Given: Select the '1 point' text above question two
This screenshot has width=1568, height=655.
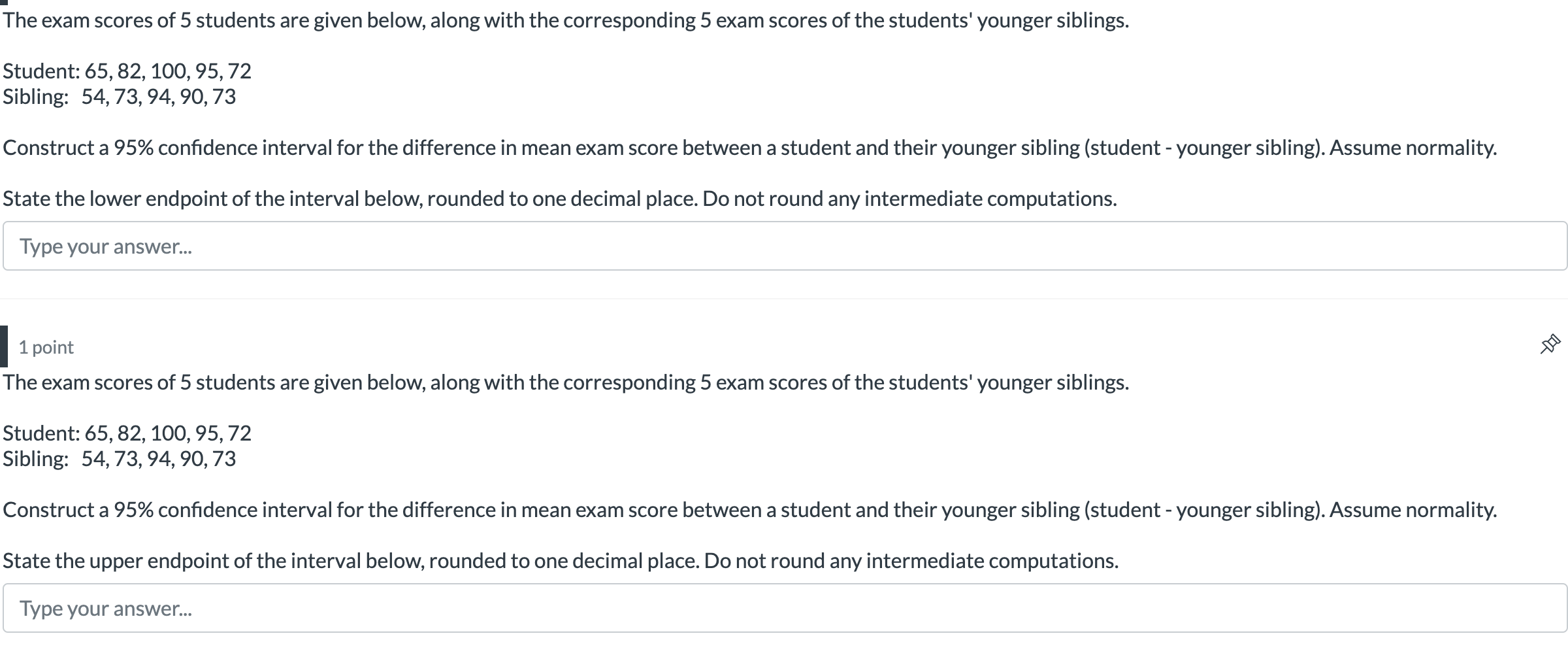Looking at the screenshot, I should point(46,347).
